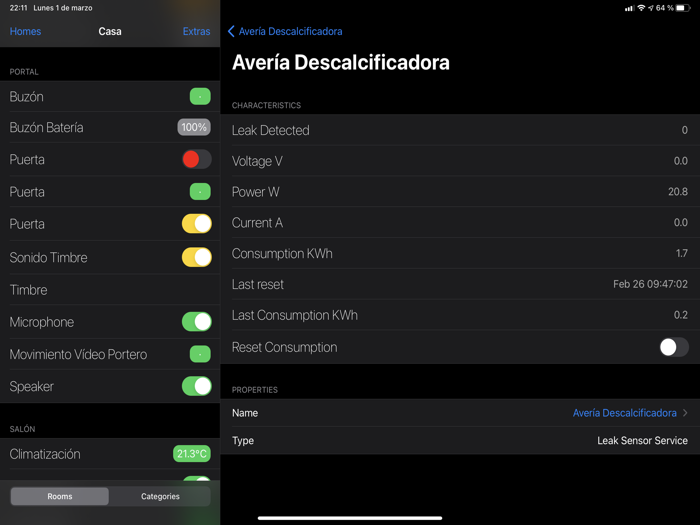Select Last reset Feb 26 09:47:02 value
This screenshot has width=700, height=525.
pos(650,284)
